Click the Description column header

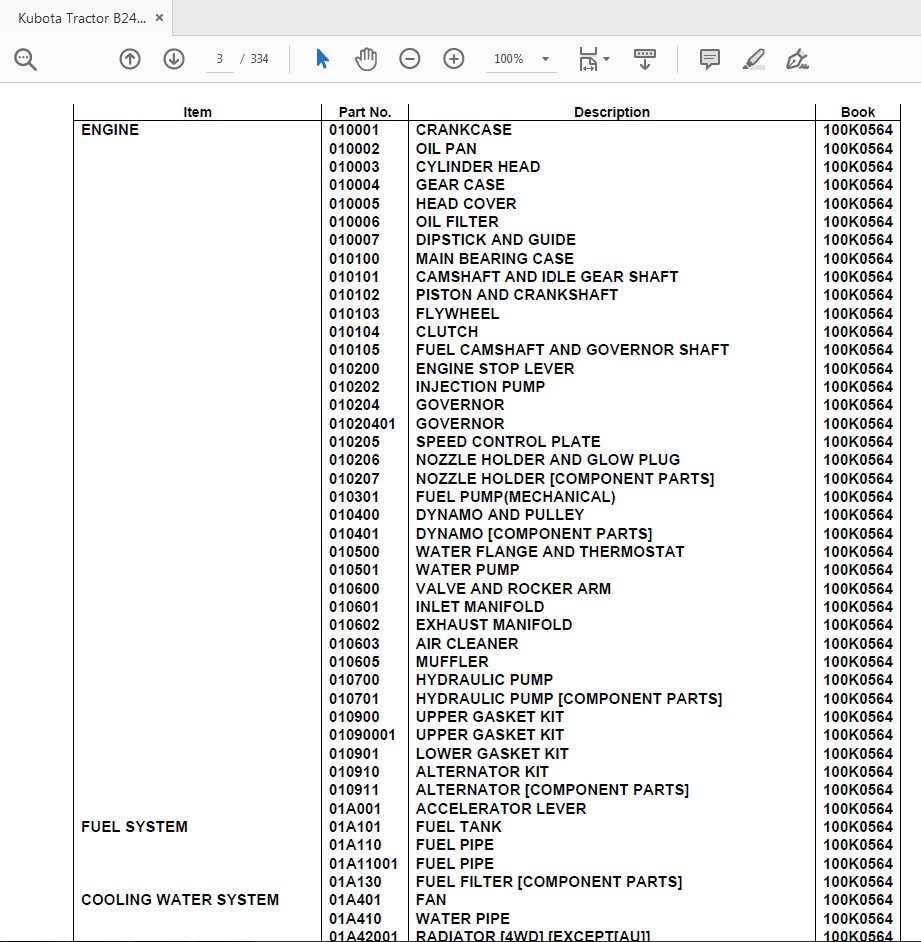pyautogui.click(x=612, y=112)
